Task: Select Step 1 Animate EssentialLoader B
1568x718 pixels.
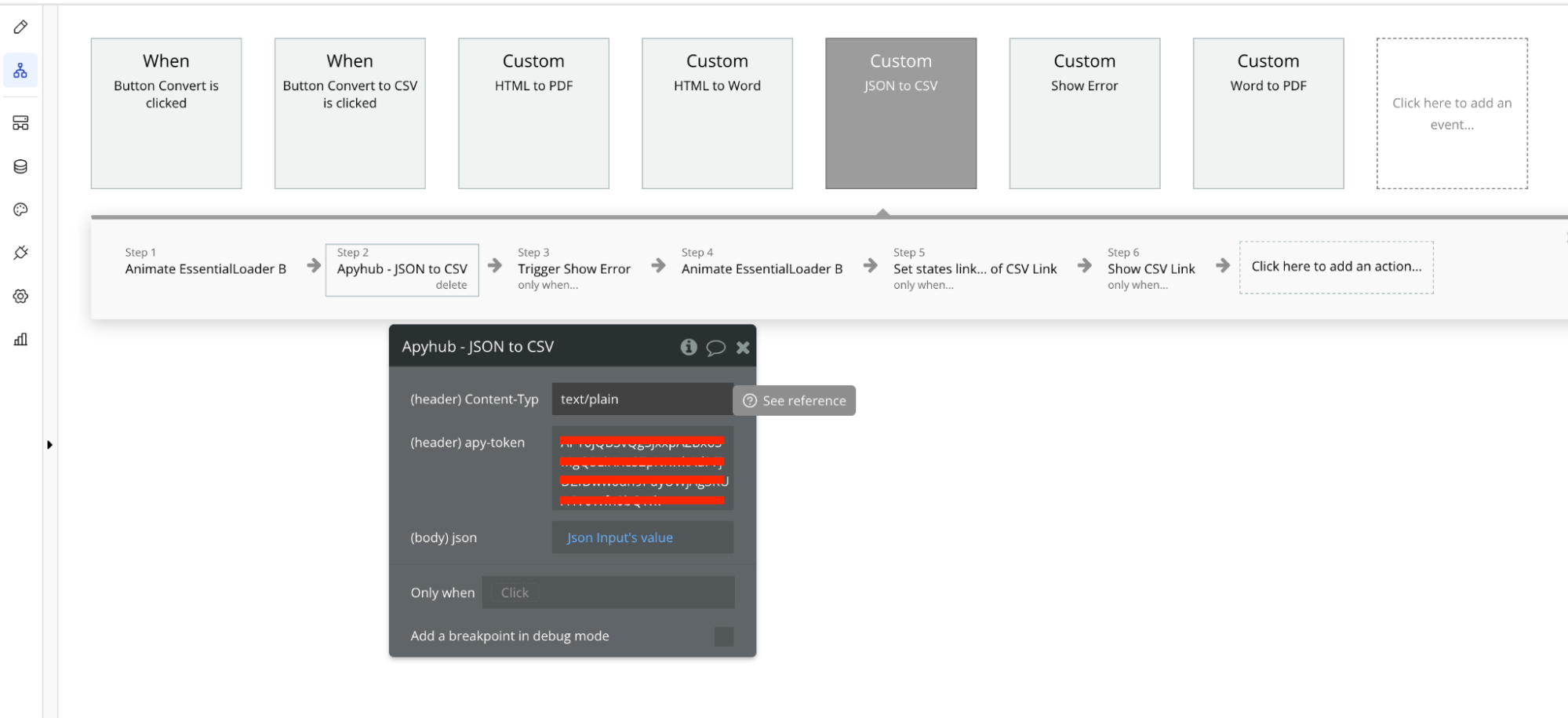Action: tap(206, 262)
